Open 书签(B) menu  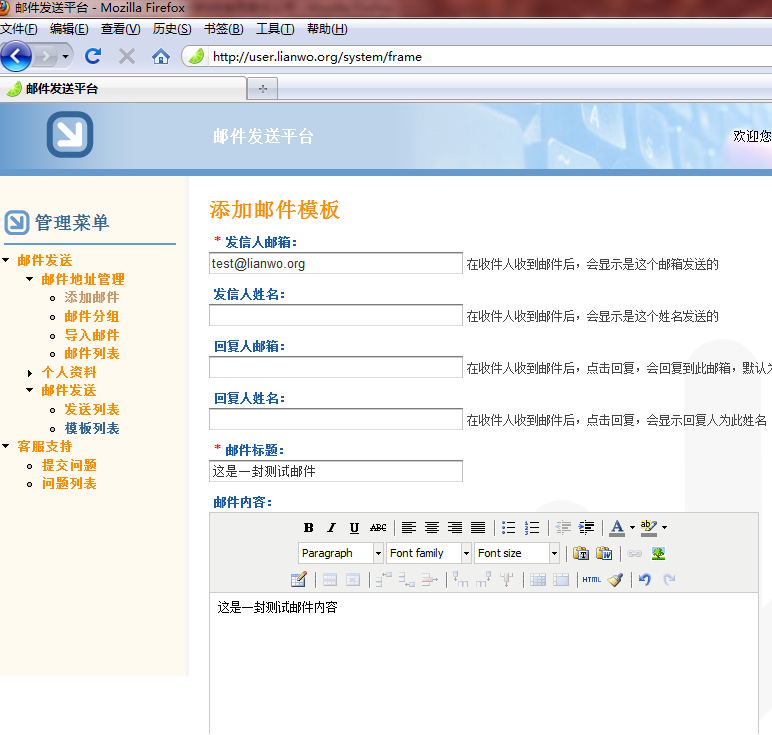224,29
